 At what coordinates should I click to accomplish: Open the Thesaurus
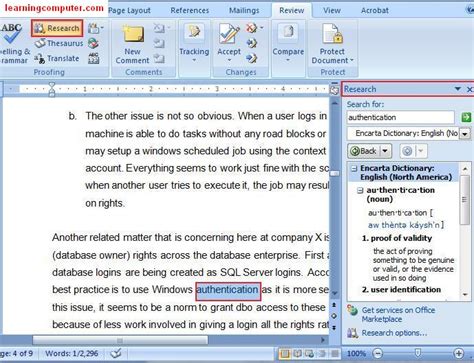[x=59, y=43]
